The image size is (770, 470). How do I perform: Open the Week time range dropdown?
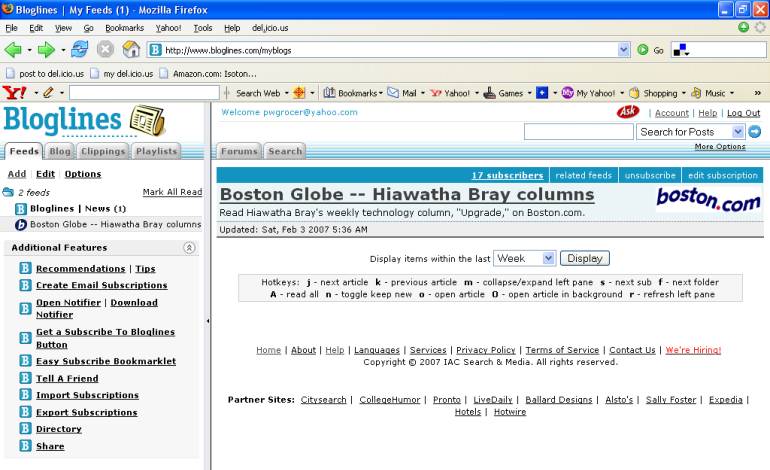[549, 258]
